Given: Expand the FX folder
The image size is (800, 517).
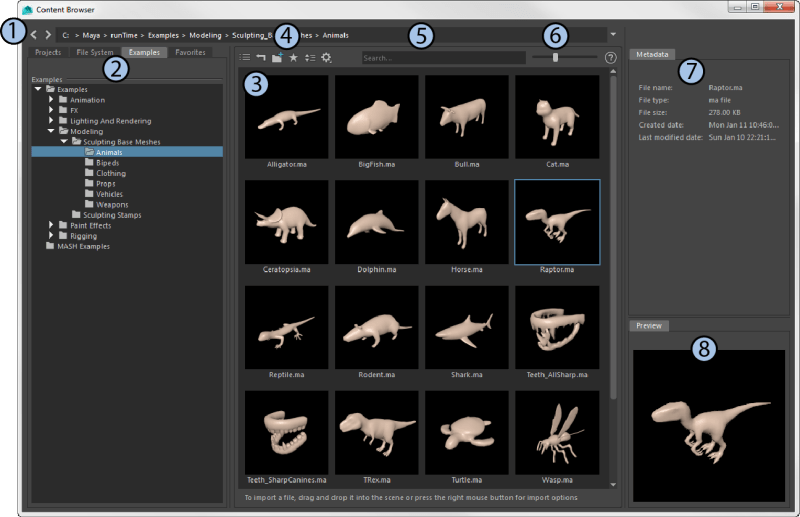Looking at the screenshot, I should pos(51,110).
